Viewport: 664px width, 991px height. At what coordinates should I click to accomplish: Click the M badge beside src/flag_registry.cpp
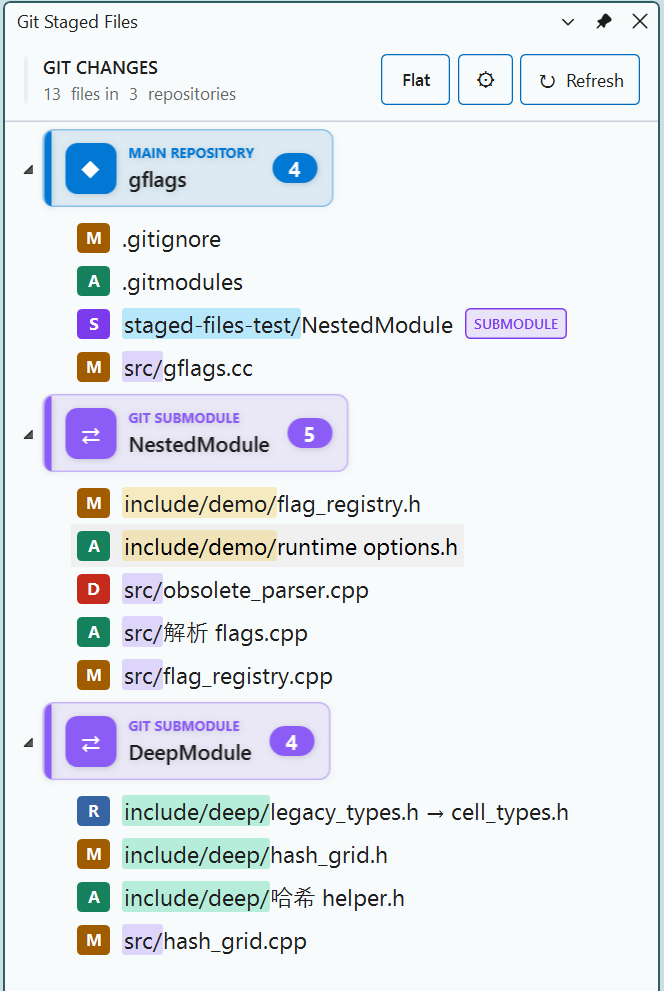coord(94,675)
